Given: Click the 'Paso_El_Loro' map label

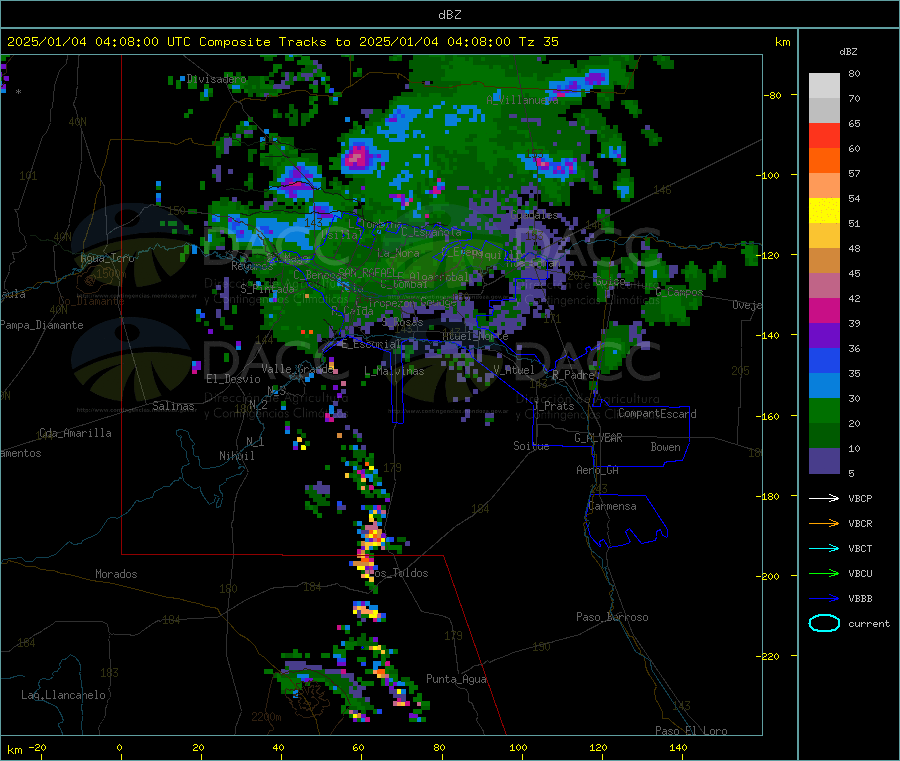Looking at the screenshot, I should (x=691, y=731).
